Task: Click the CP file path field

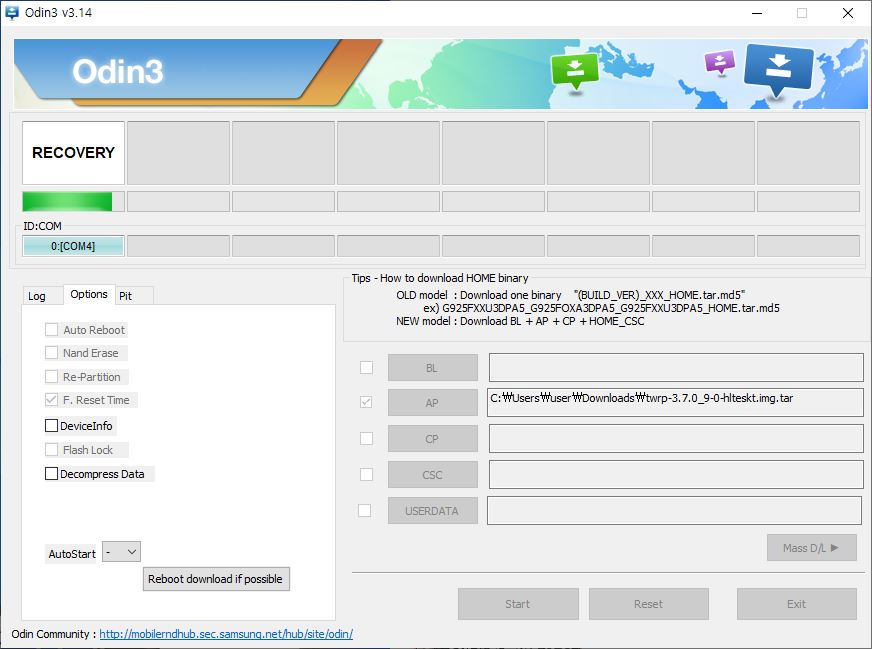Action: [x=676, y=439]
